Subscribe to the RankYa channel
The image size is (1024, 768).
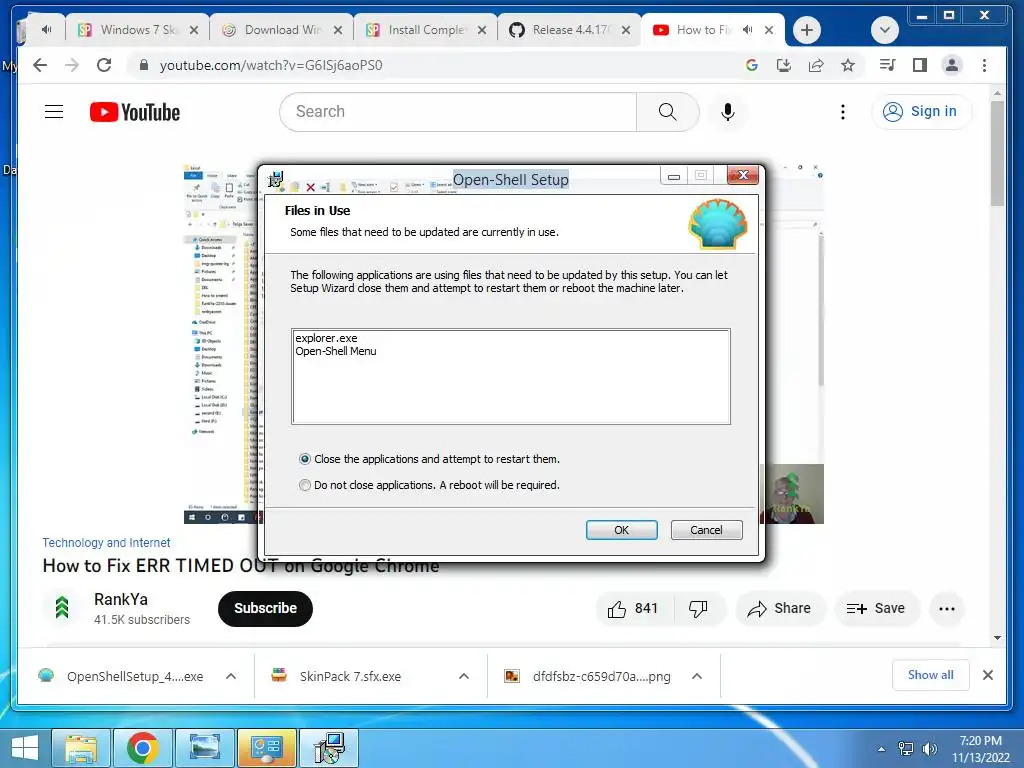[x=265, y=609]
